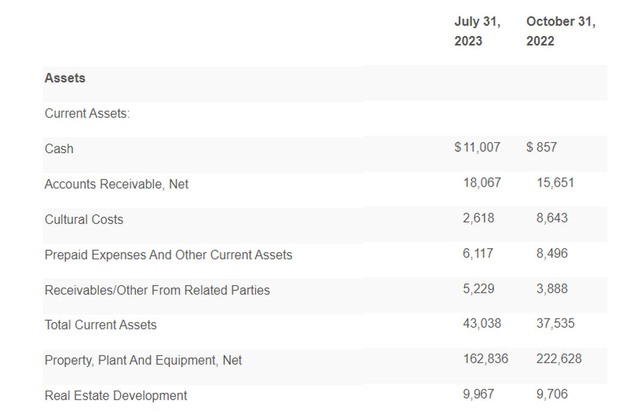Click the Current Assets: subheading

tap(87, 113)
